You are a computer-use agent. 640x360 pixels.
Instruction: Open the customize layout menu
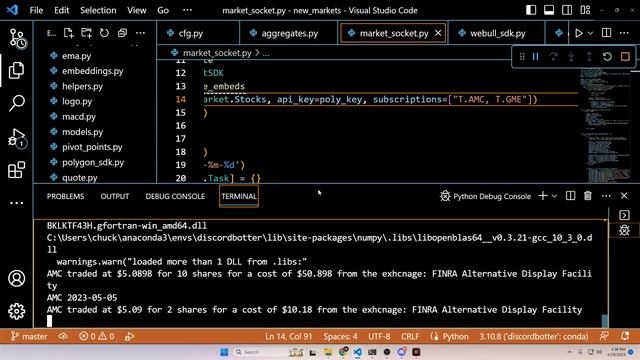tap(585, 10)
